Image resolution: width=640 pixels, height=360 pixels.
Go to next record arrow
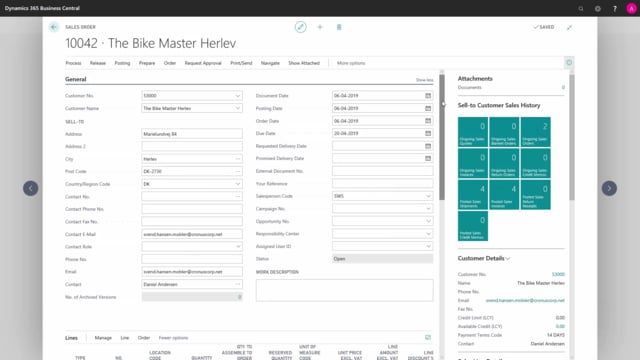pyautogui.click(x=609, y=188)
